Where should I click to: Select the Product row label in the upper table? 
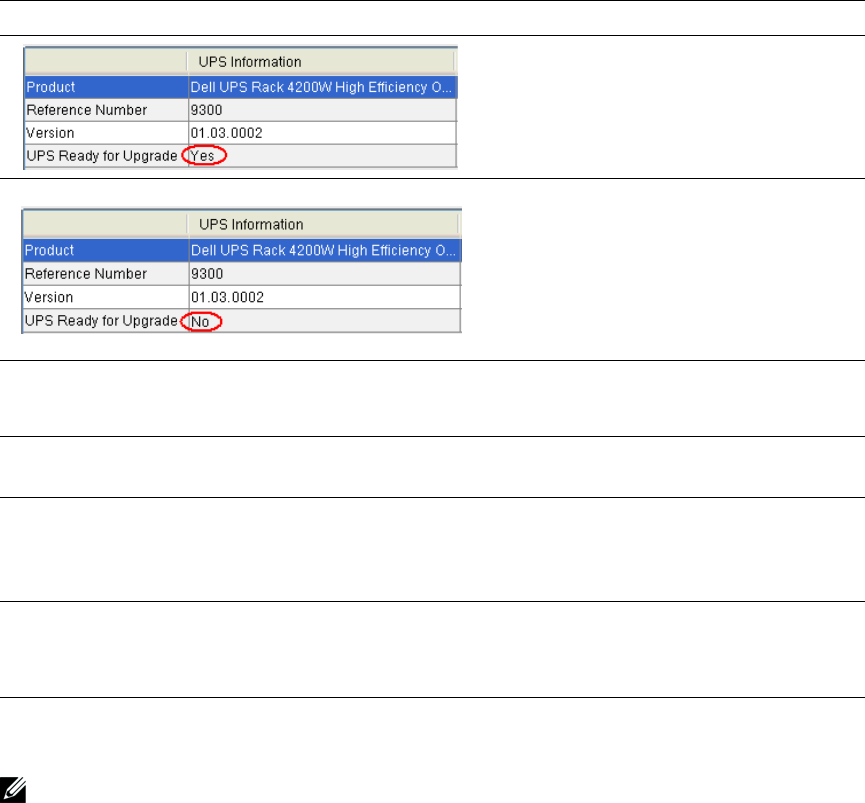(x=51, y=87)
